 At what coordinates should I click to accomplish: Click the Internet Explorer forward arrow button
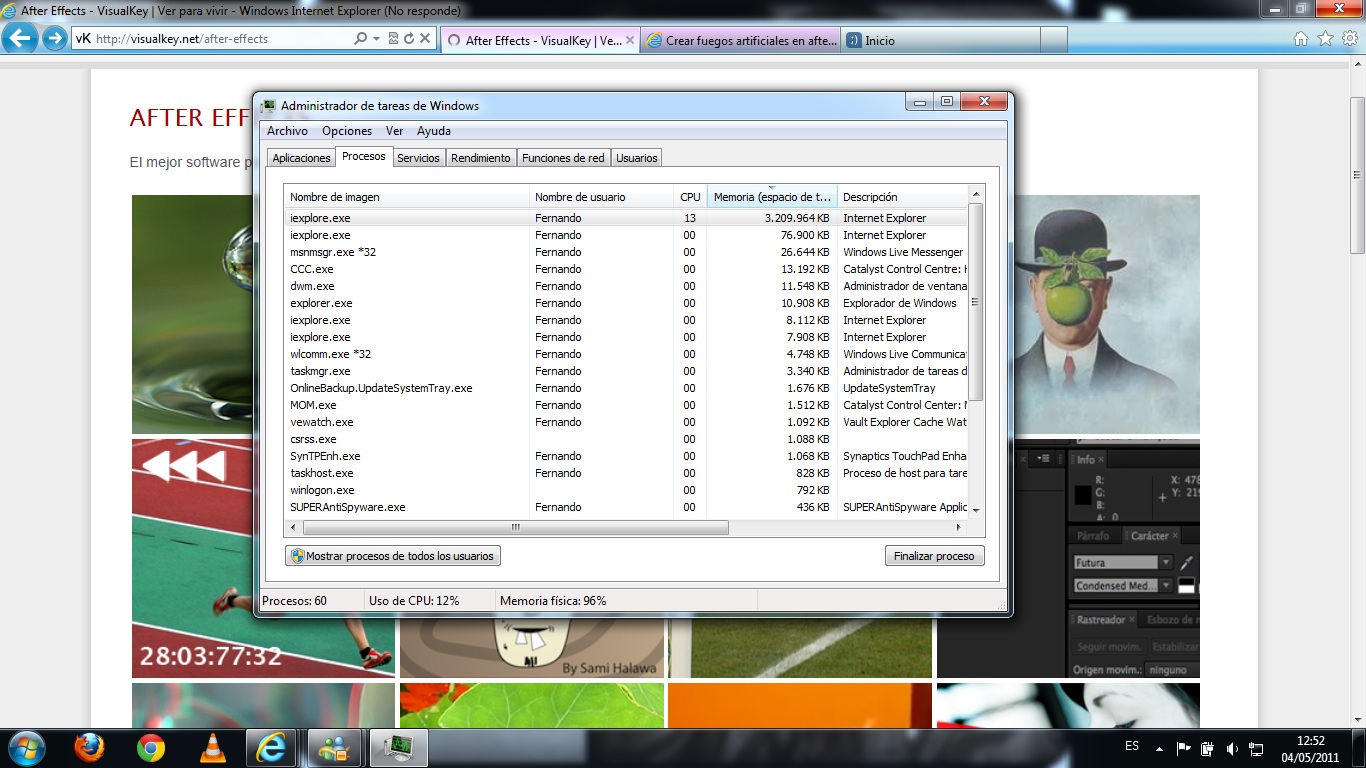54,39
